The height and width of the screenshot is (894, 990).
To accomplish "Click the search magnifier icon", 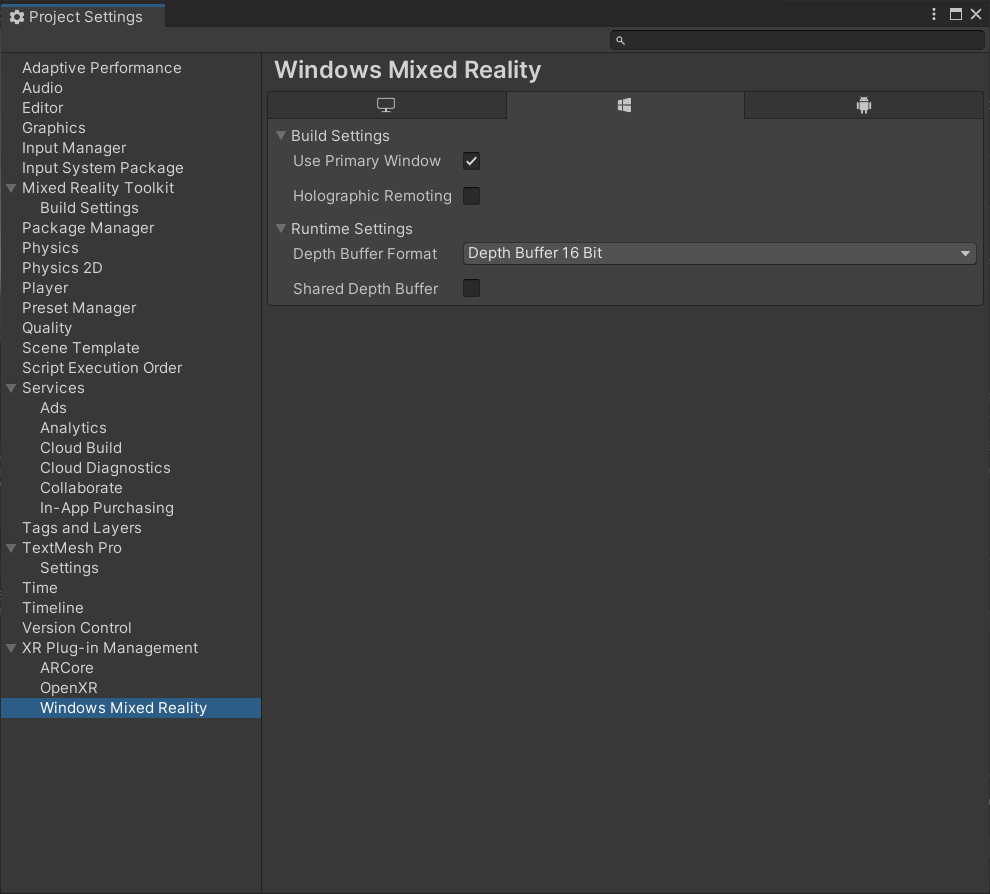I will (x=620, y=40).
